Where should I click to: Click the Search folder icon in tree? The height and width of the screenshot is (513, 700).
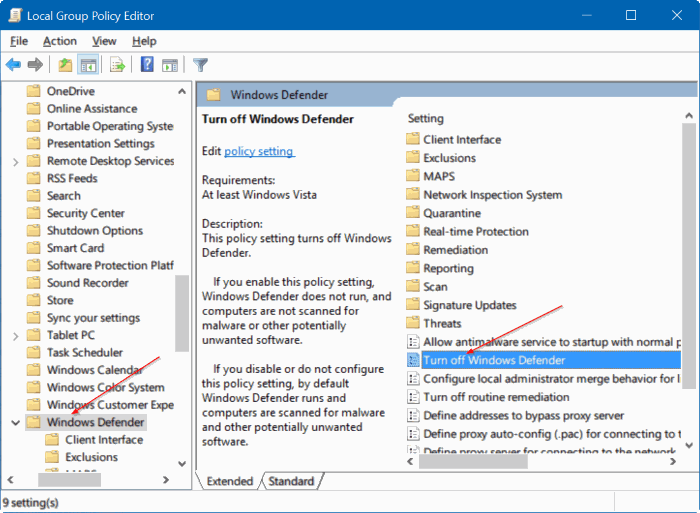33,196
